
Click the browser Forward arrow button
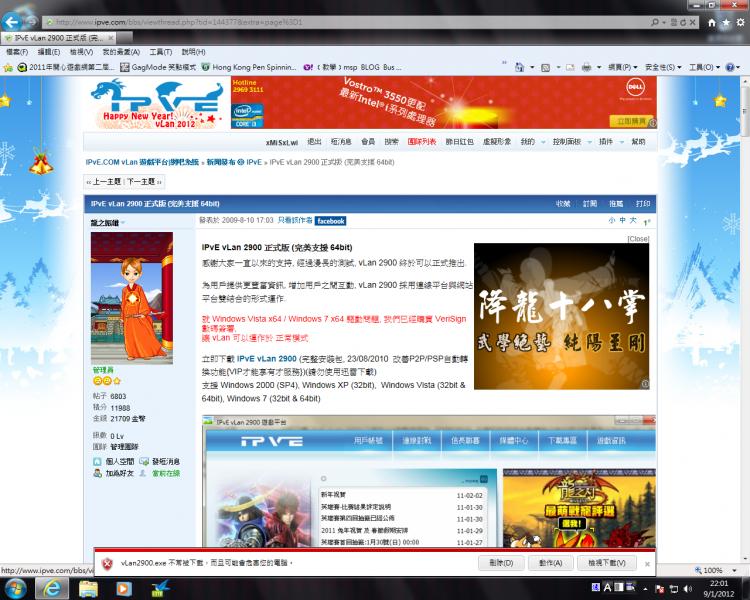point(32,22)
